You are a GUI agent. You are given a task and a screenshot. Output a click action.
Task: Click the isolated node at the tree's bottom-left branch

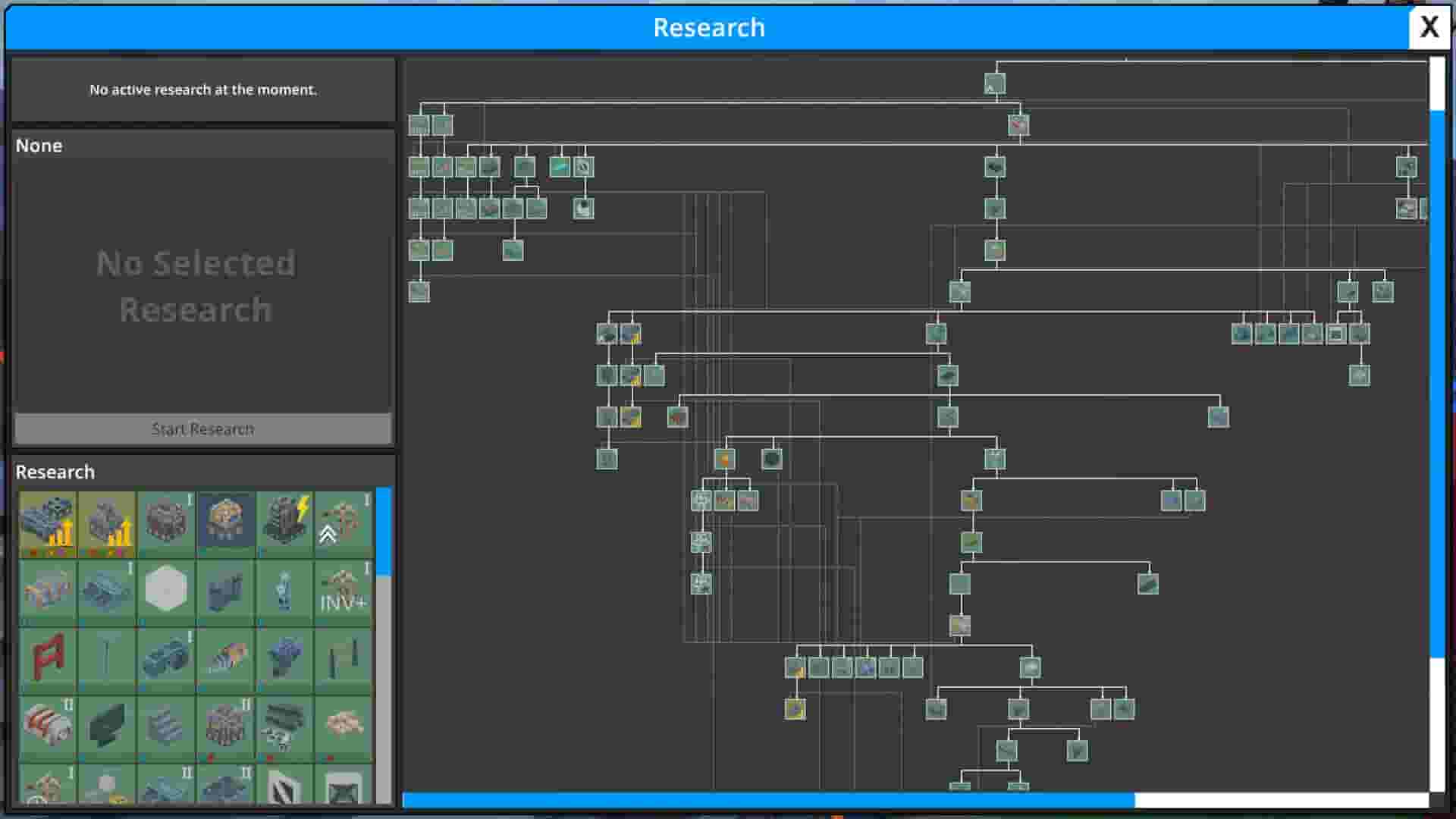[418, 292]
